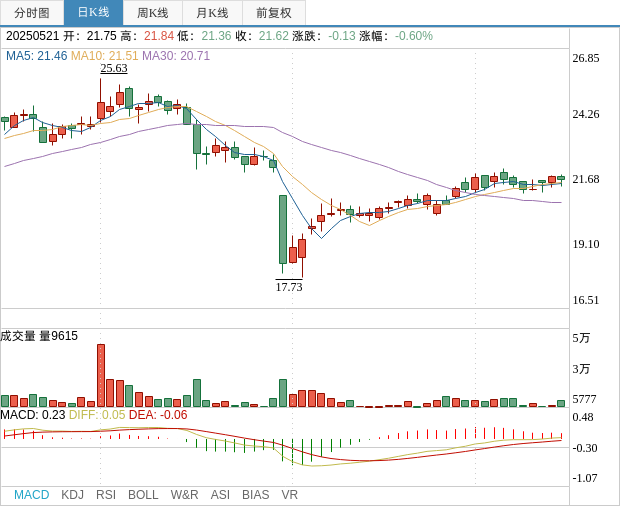Click the 成交量 量9615 label

pyautogui.click(x=39, y=336)
